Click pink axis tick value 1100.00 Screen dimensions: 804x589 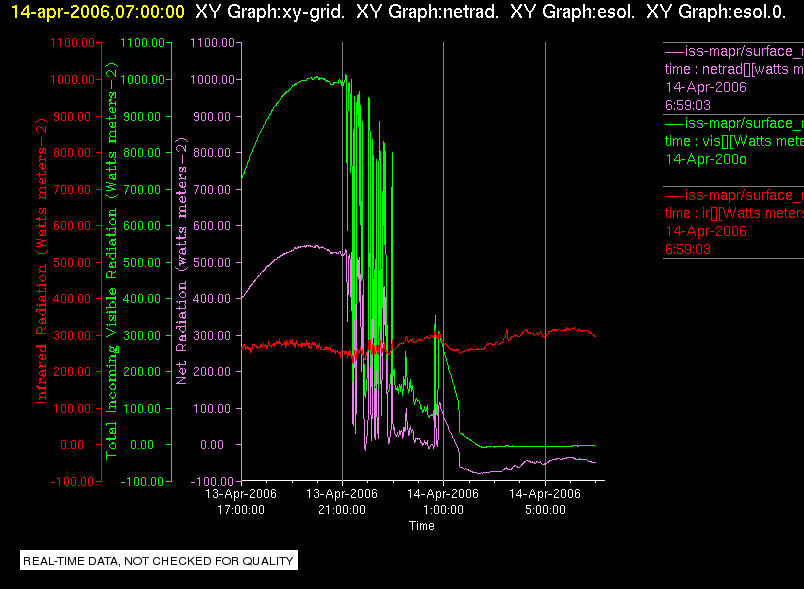point(212,43)
